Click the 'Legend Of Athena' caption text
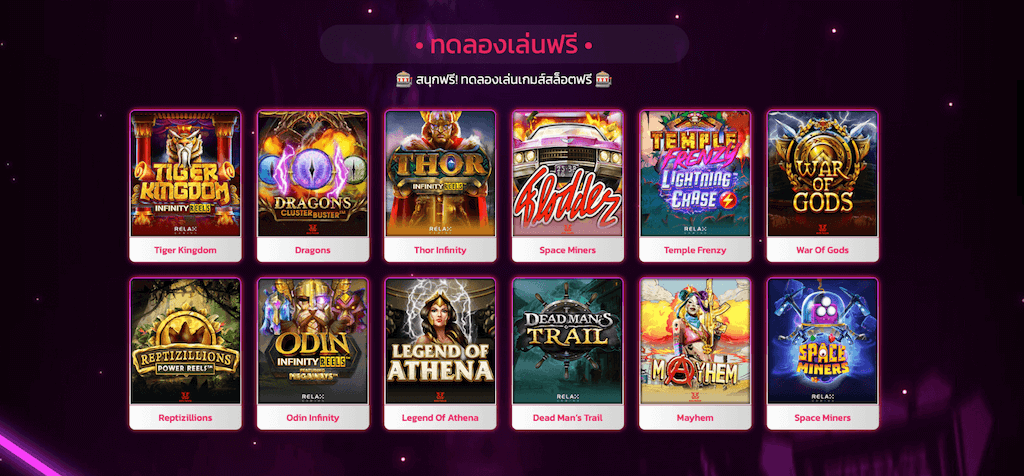This screenshot has width=1024, height=476. pyautogui.click(x=440, y=418)
